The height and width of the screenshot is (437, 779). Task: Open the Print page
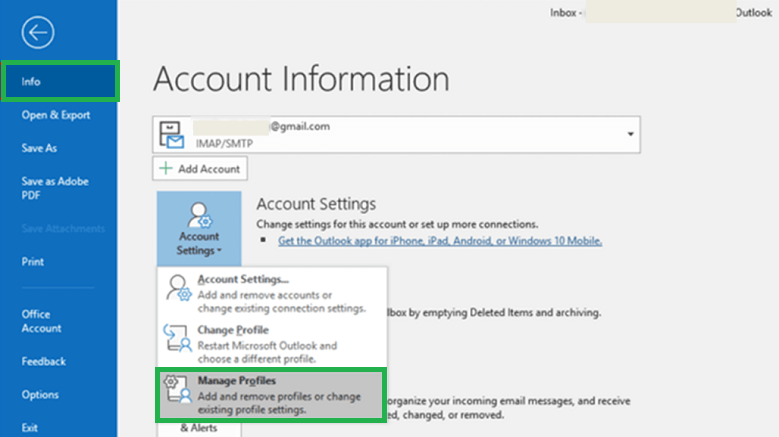click(33, 262)
